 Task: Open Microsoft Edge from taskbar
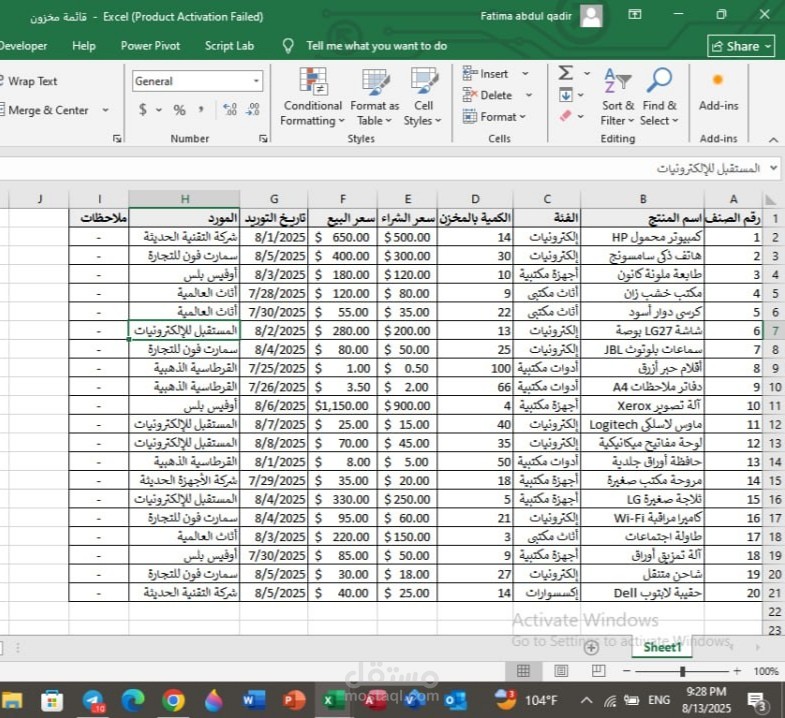pyautogui.click(x=133, y=700)
